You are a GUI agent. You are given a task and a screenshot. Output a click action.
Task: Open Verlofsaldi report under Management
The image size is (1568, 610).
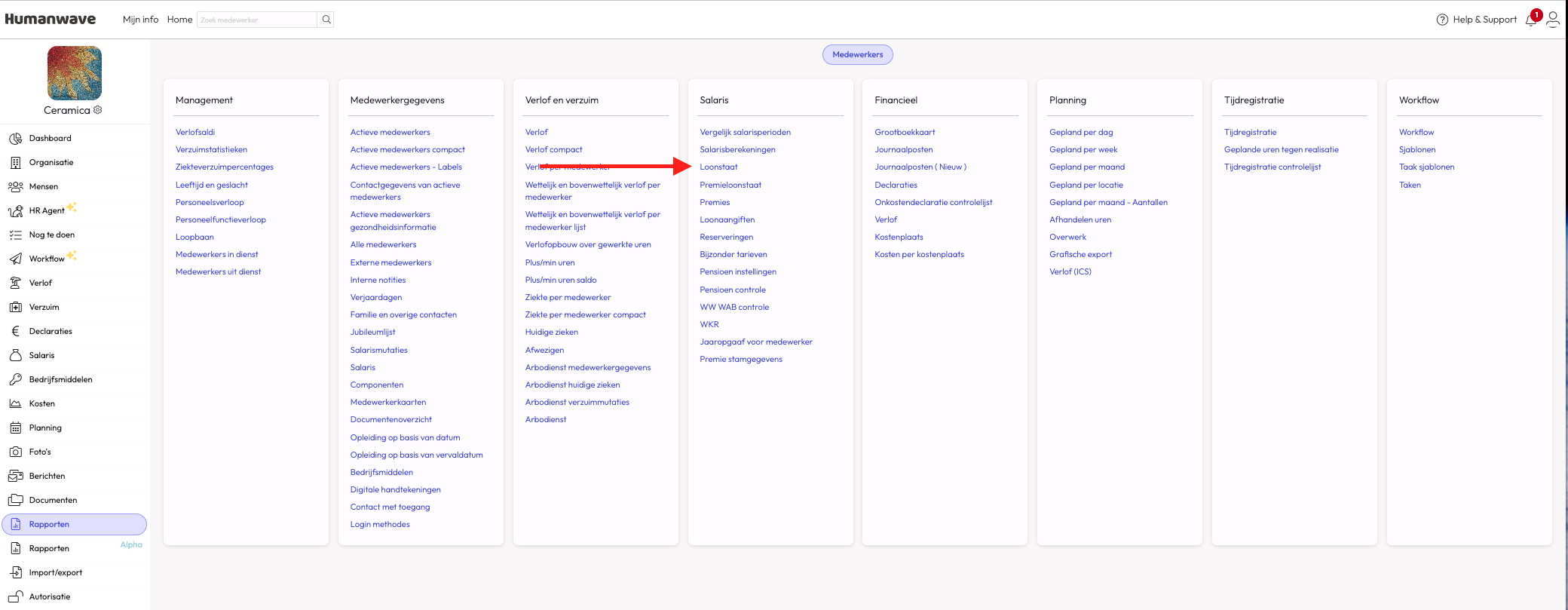click(x=195, y=133)
